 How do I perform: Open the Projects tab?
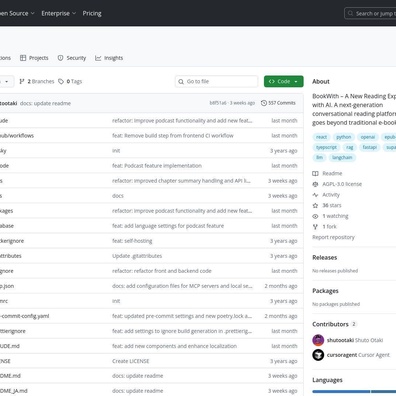click(x=34, y=58)
